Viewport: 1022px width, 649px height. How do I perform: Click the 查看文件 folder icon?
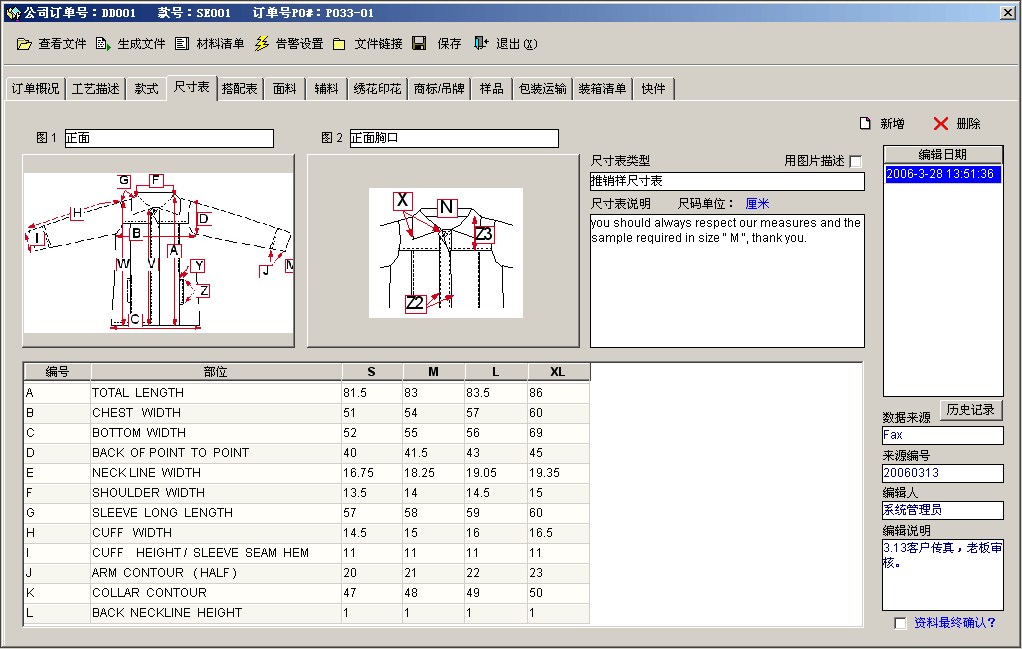coord(24,44)
